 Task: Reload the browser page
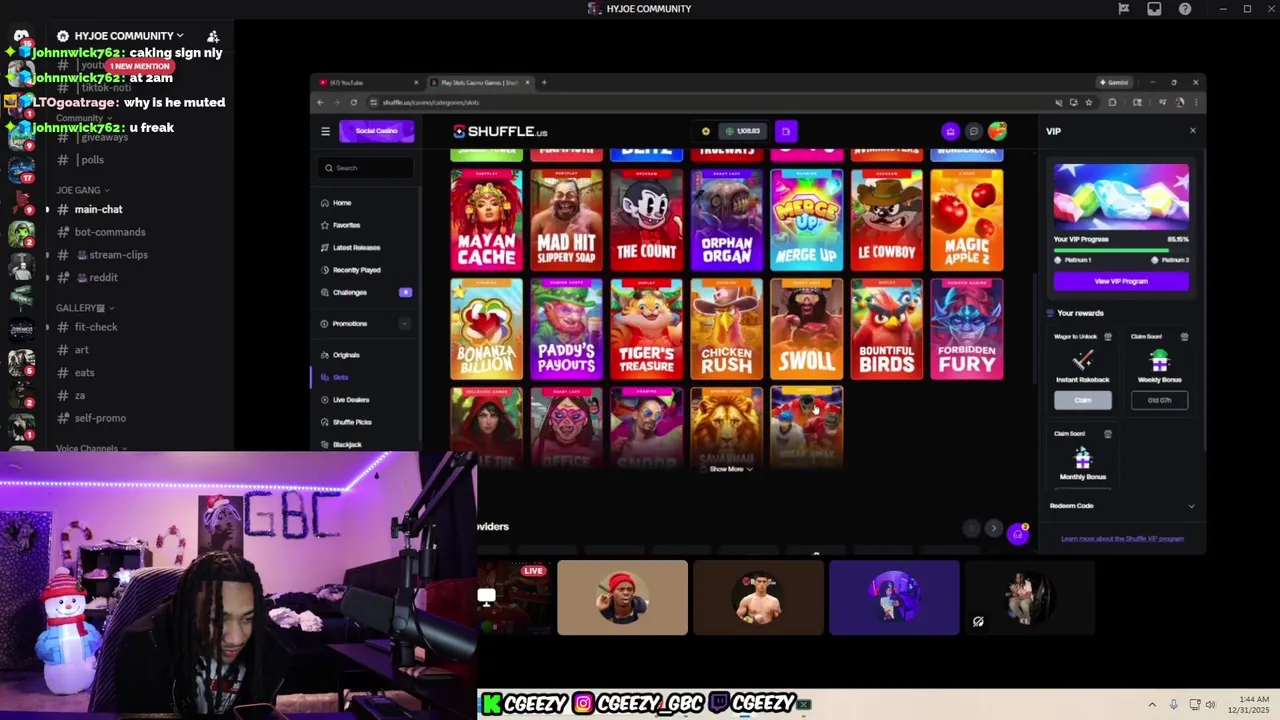pyautogui.click(x=353, y=102)
